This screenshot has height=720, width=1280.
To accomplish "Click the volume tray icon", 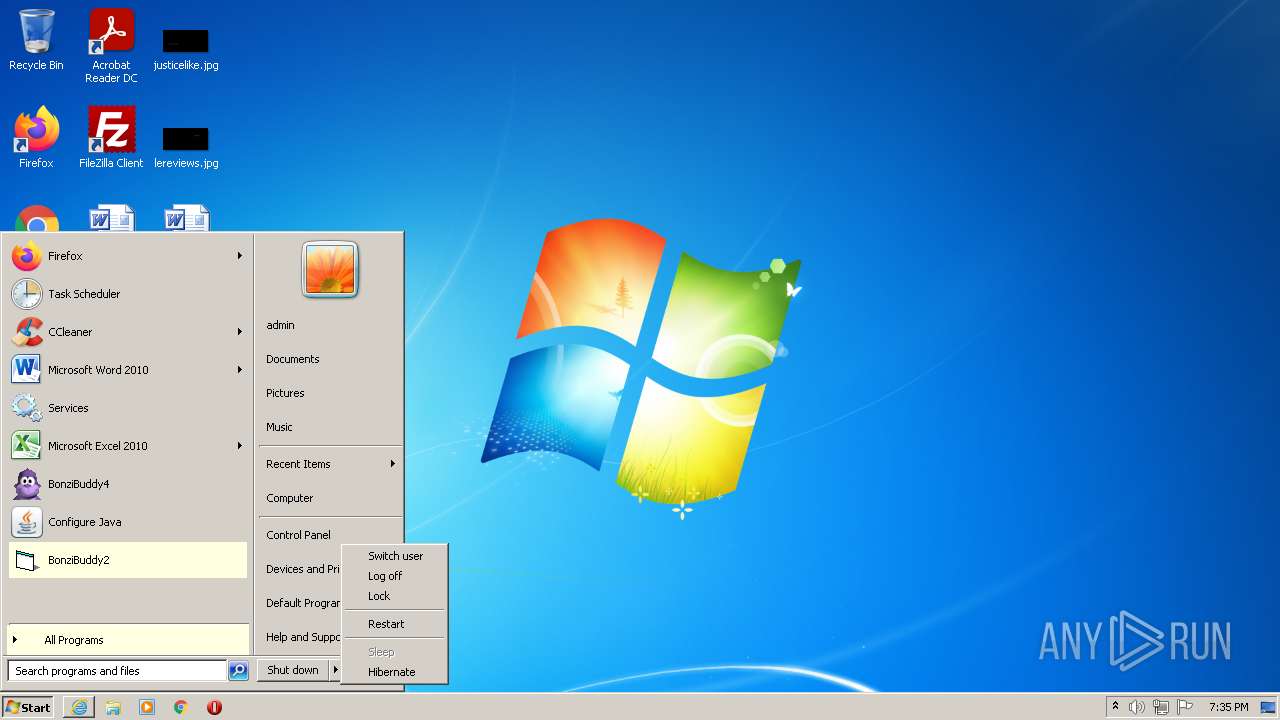I will pyautogui.click(x=1137, y=707).
